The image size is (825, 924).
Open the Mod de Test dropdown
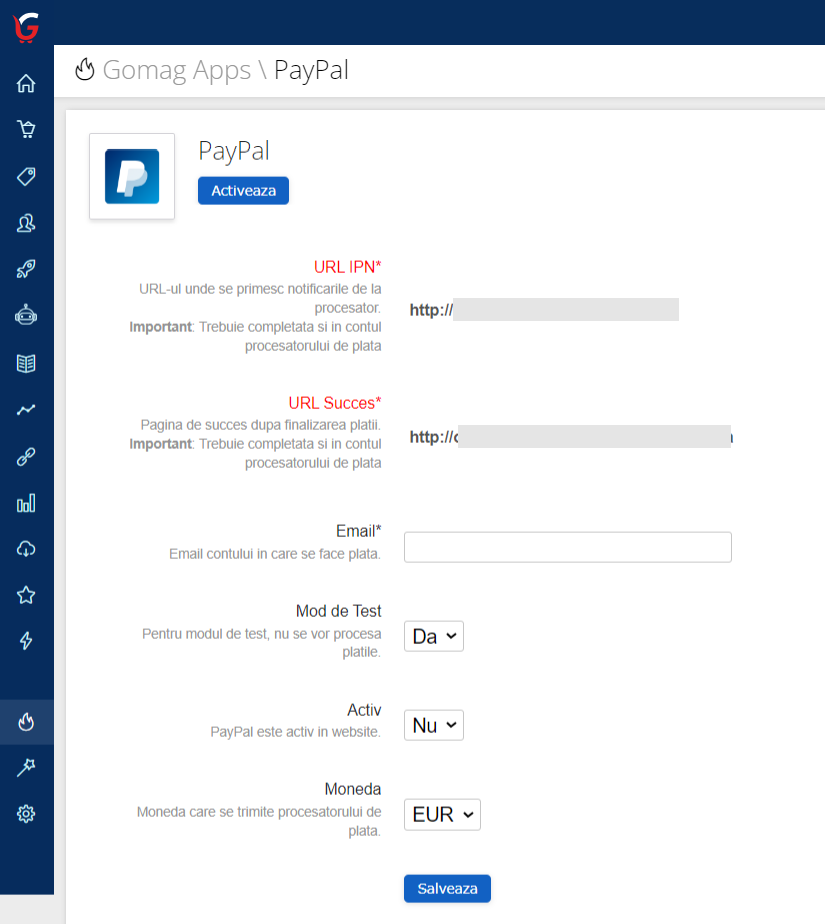tap(433, 636)
